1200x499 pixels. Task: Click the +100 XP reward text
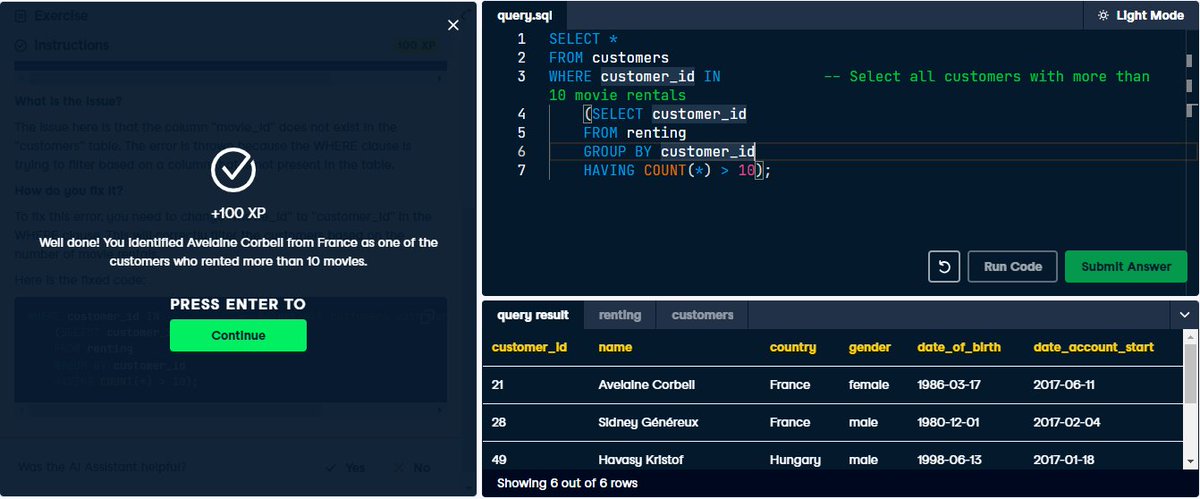pyautogui.click(x=238, y=214)
